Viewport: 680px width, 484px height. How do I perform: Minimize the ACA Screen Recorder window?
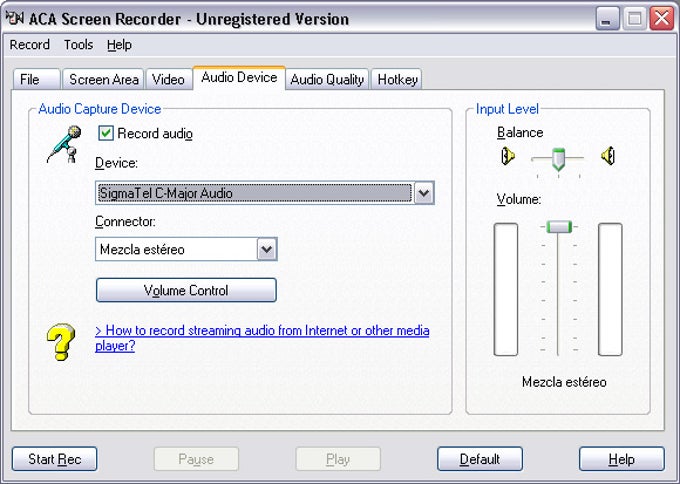point(607,19)
